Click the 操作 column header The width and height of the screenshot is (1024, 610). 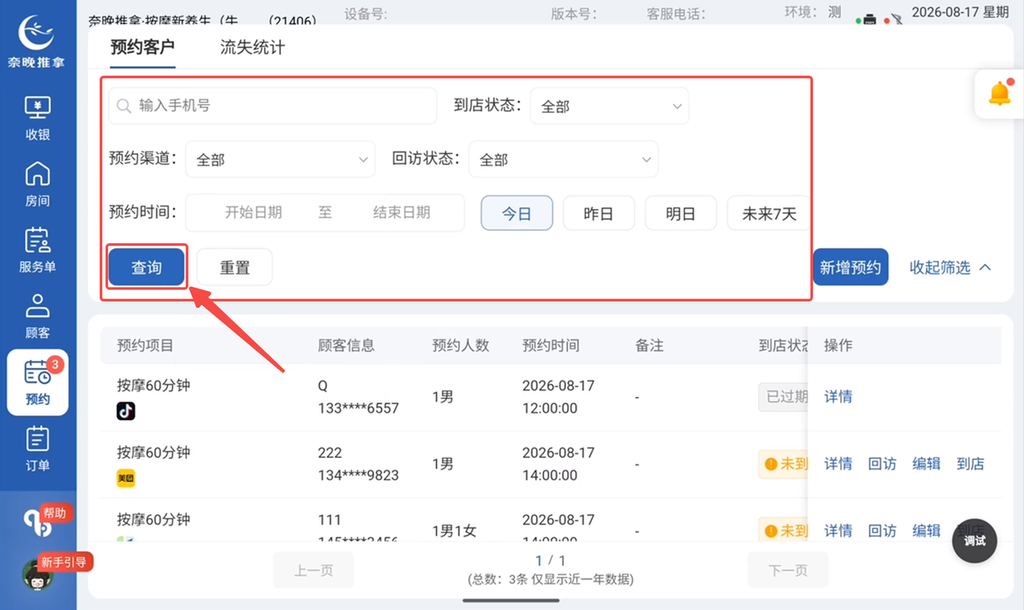click(838, 345)
